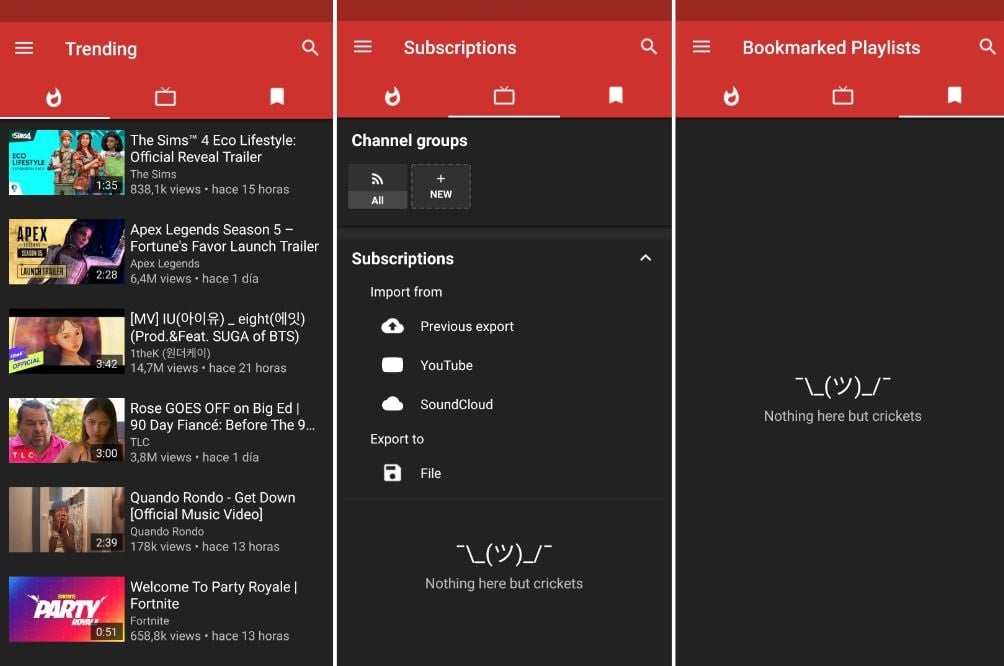Open 'Rose GOES OFF on Big Ed' title

pyautogui.click(x=223, y=417)
